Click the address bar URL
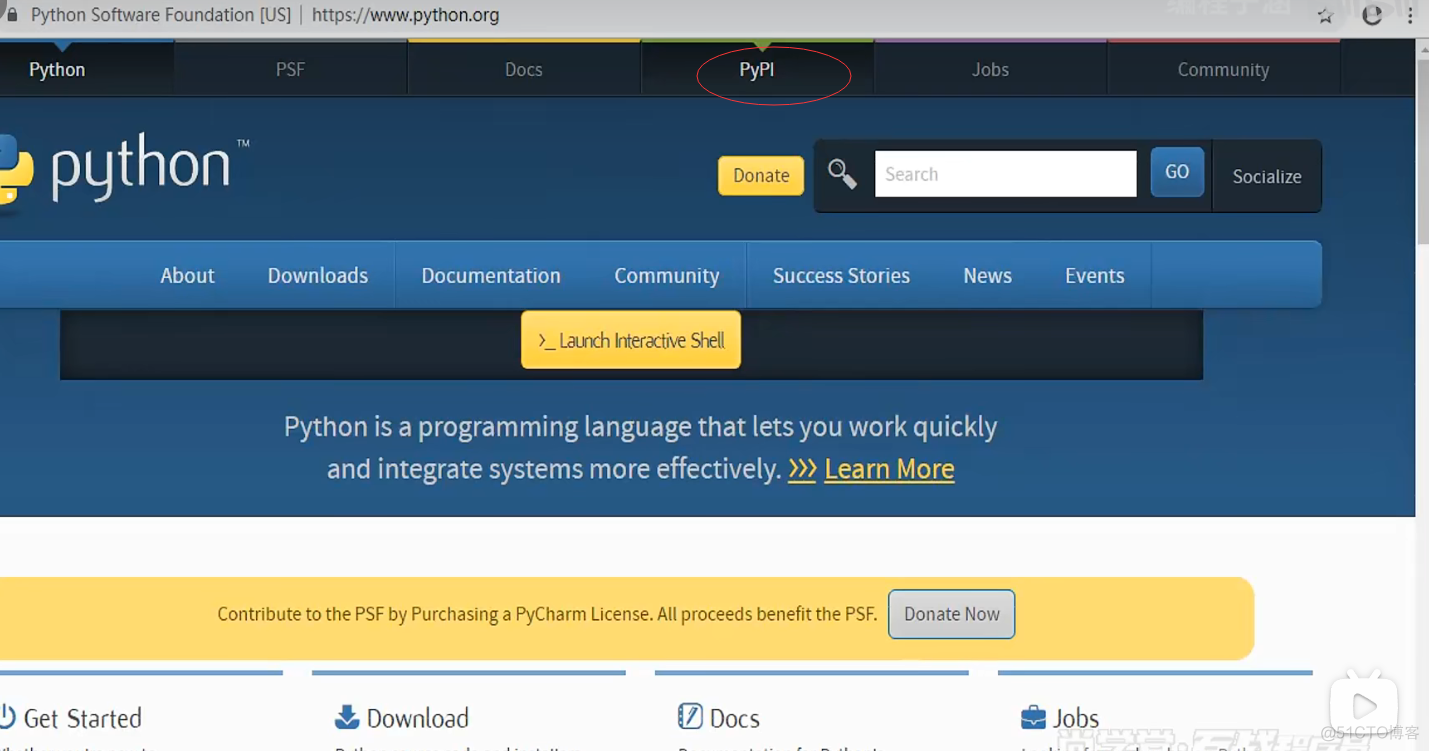The image size is (1429, 751). (x=405, y=15)
